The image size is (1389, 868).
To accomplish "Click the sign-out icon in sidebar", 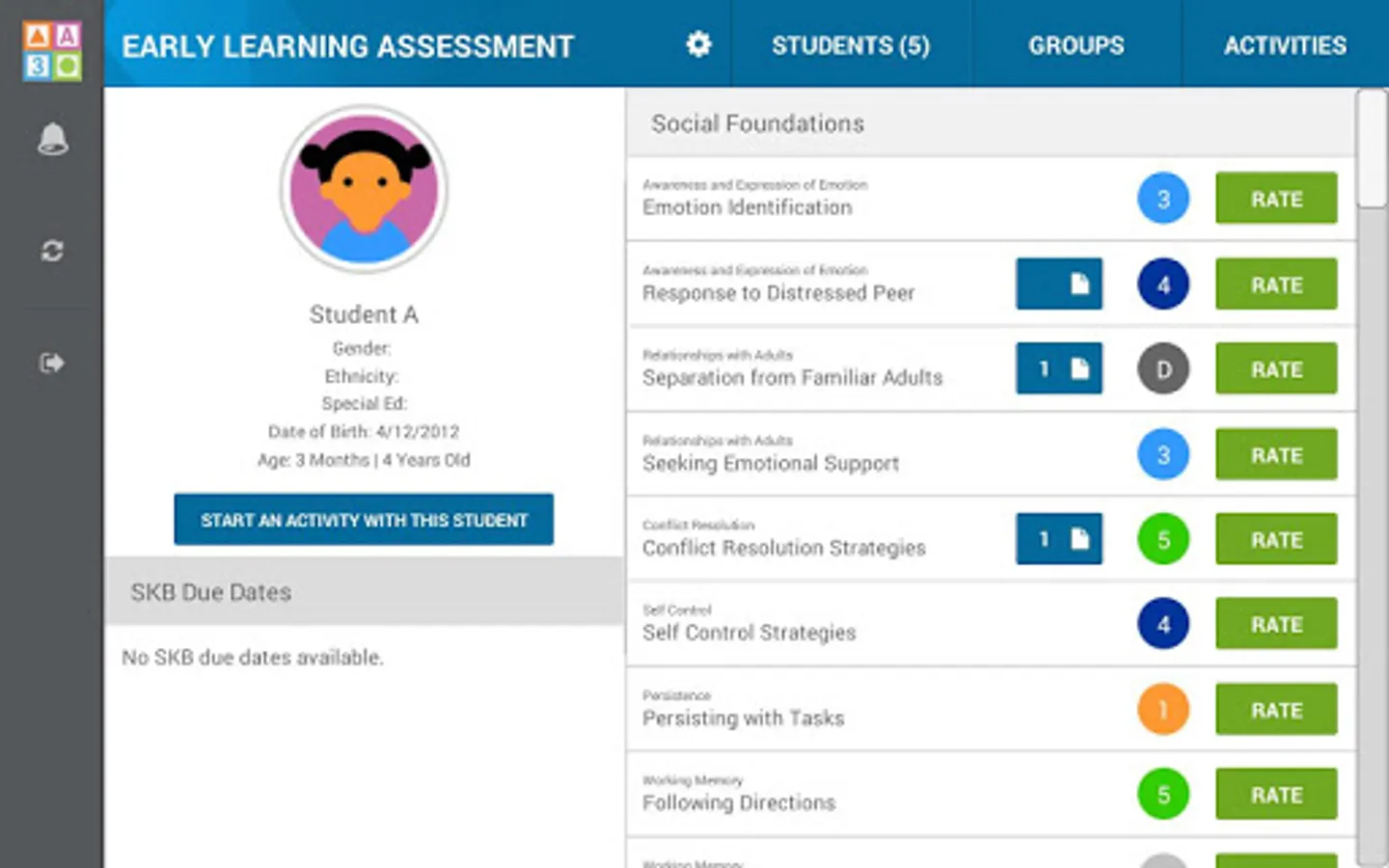I will point(52,363).
